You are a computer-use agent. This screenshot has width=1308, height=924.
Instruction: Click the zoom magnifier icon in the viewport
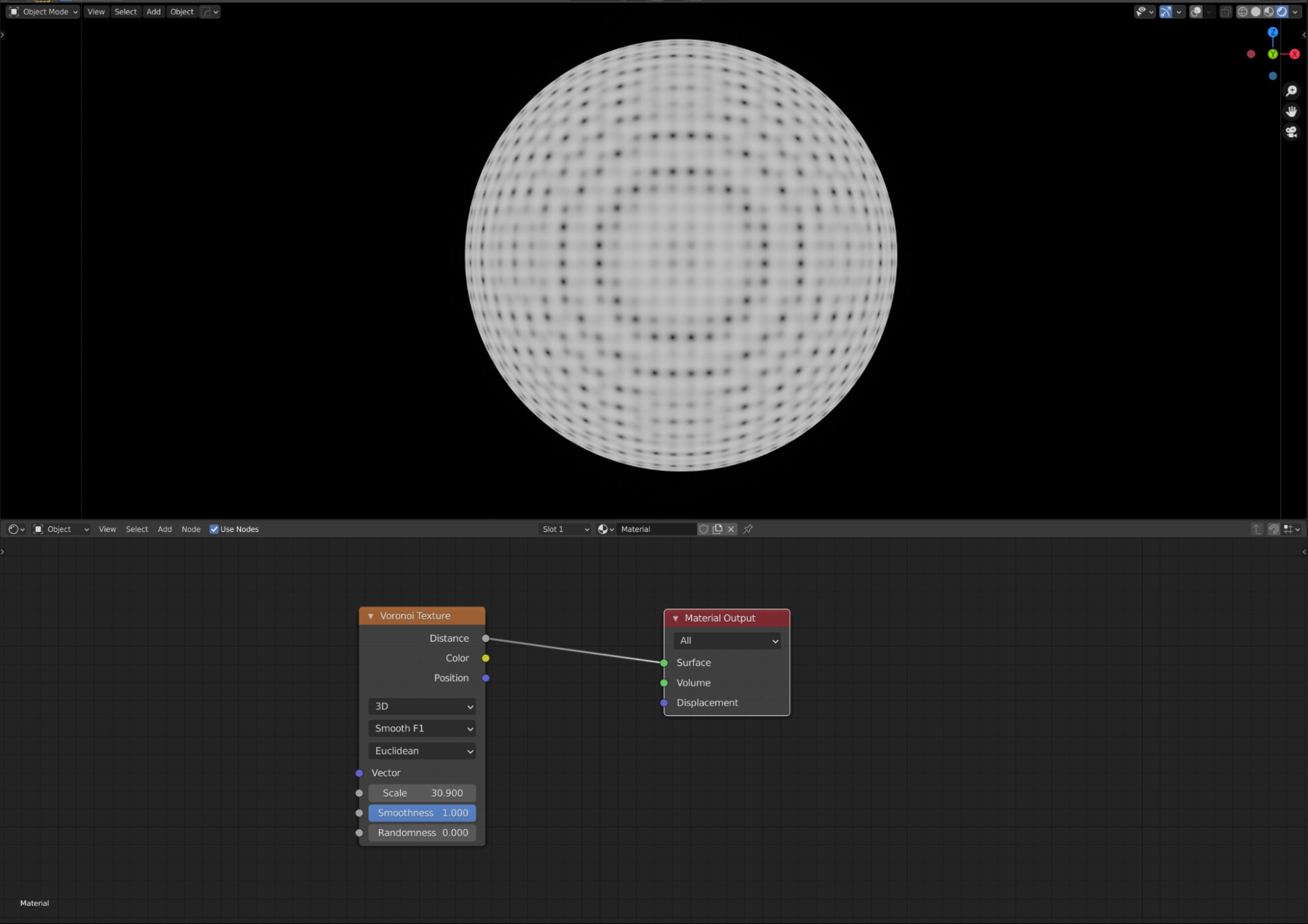tap(1291, 90)
